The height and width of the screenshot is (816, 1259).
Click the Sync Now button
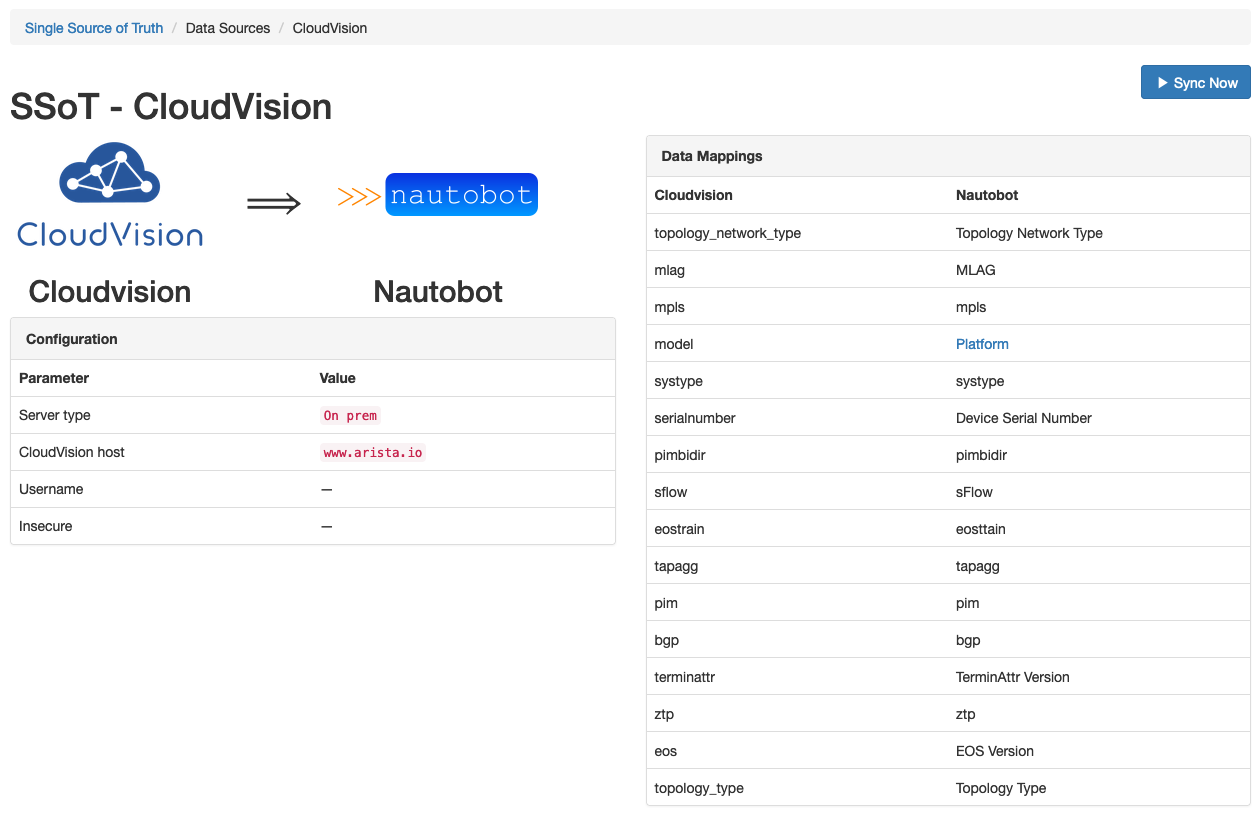(1195, 82)
